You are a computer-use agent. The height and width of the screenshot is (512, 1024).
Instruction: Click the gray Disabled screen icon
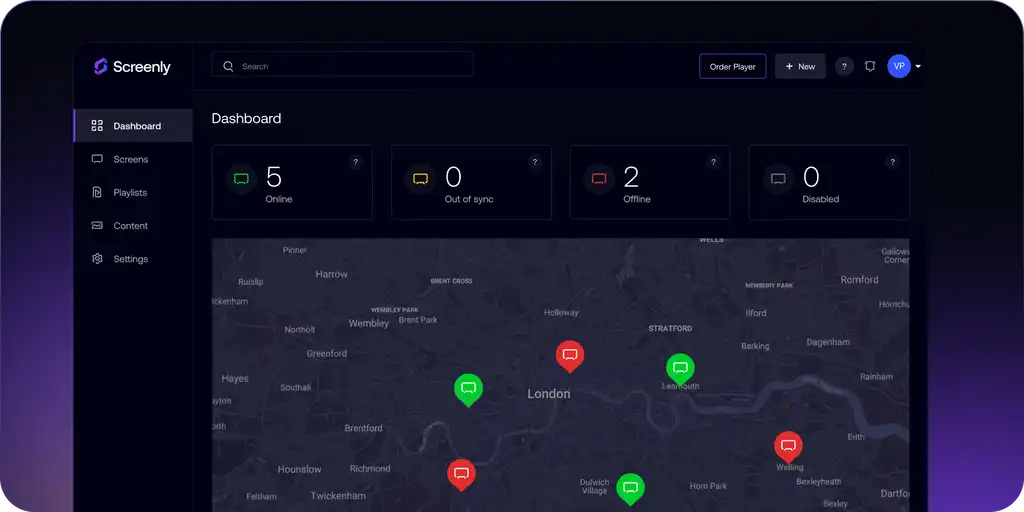point(778,179)
